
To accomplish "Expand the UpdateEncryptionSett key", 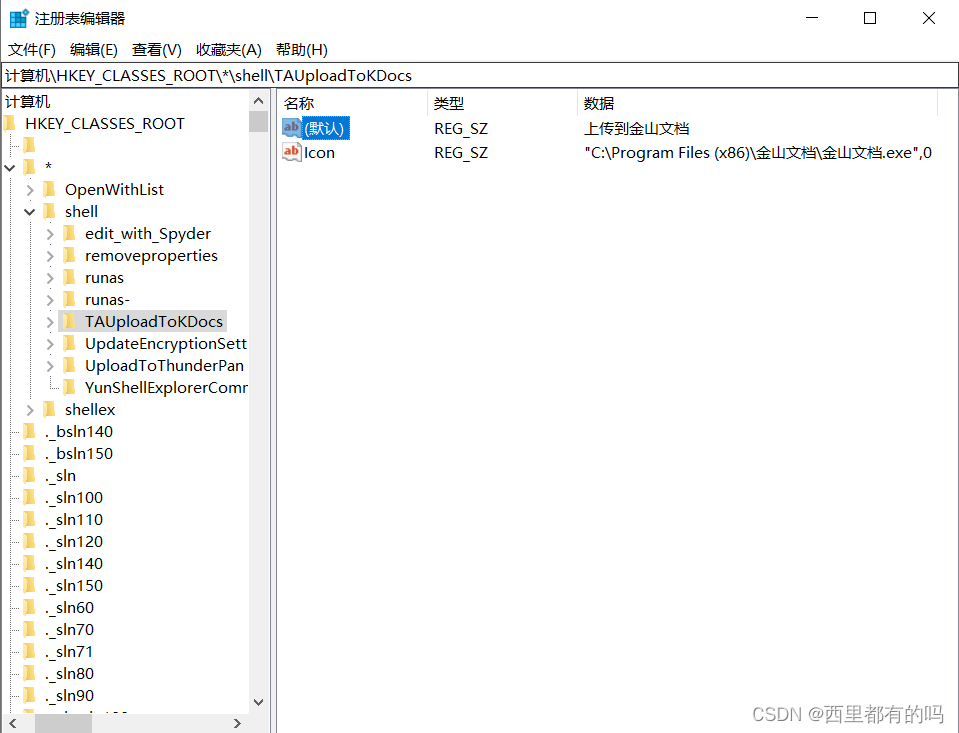I will 50,344.
